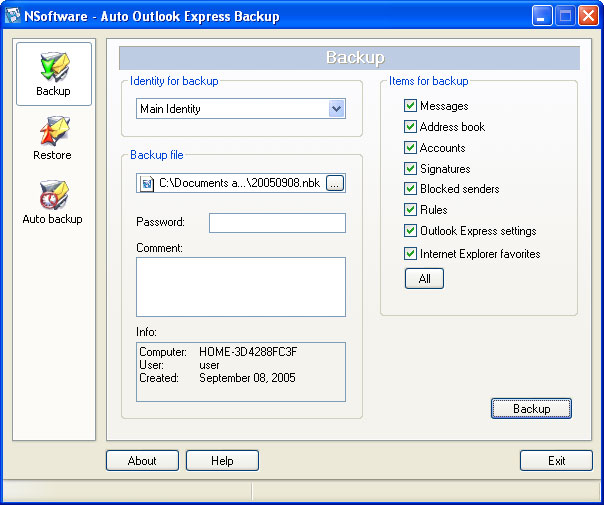The image size is (604, 505).
Task: Toggle the Signatures checkbox
Action: point(410,168)
